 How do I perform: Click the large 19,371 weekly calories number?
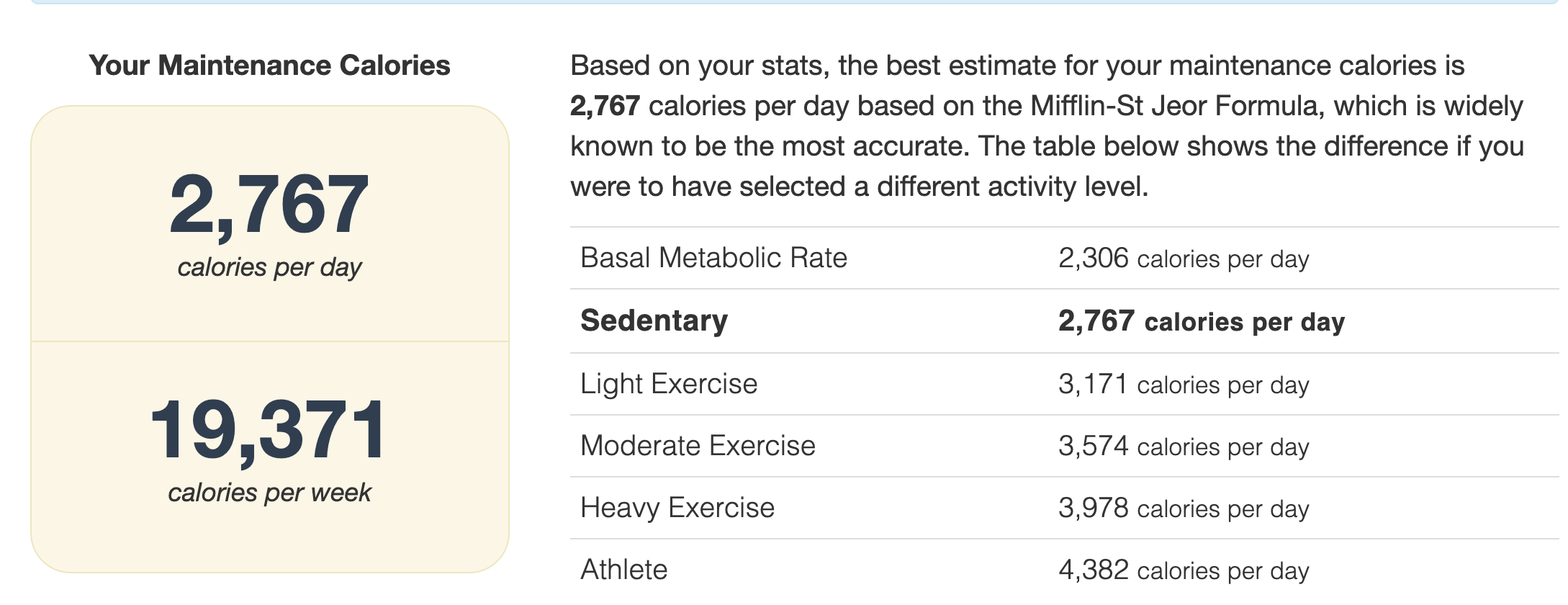tap(269, 431)
